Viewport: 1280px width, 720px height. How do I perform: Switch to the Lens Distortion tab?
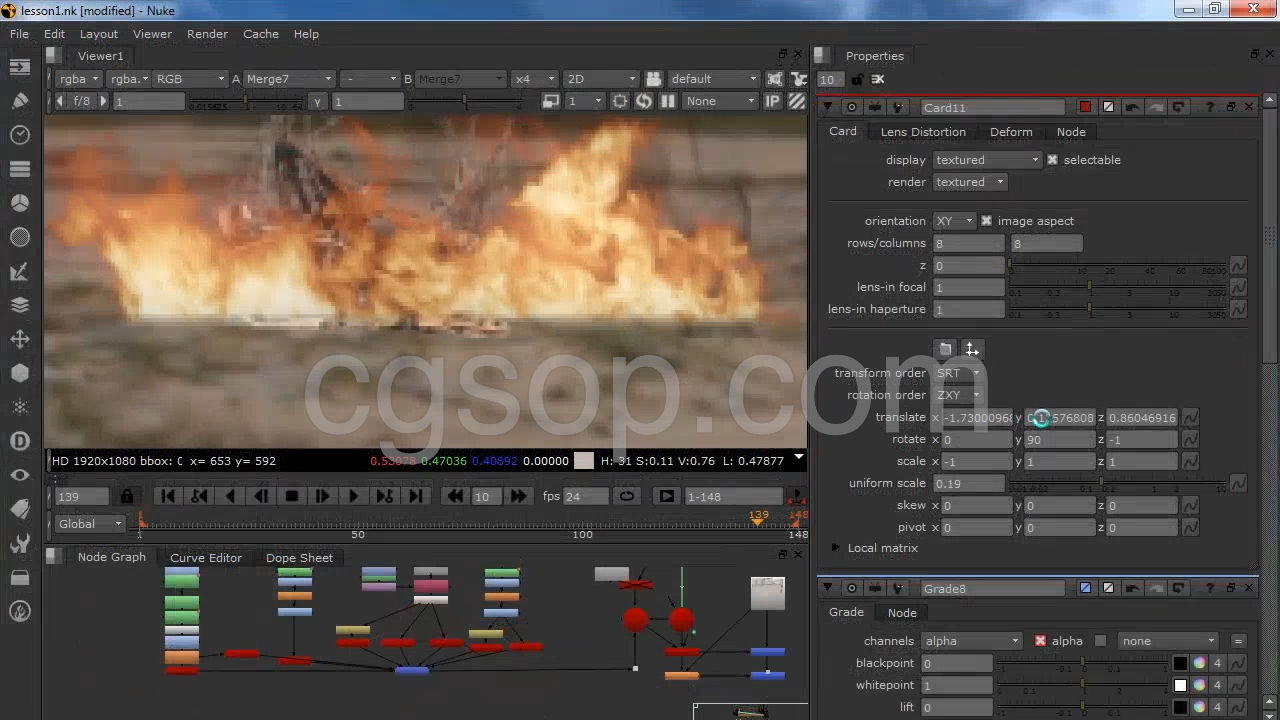coord(923,132)
